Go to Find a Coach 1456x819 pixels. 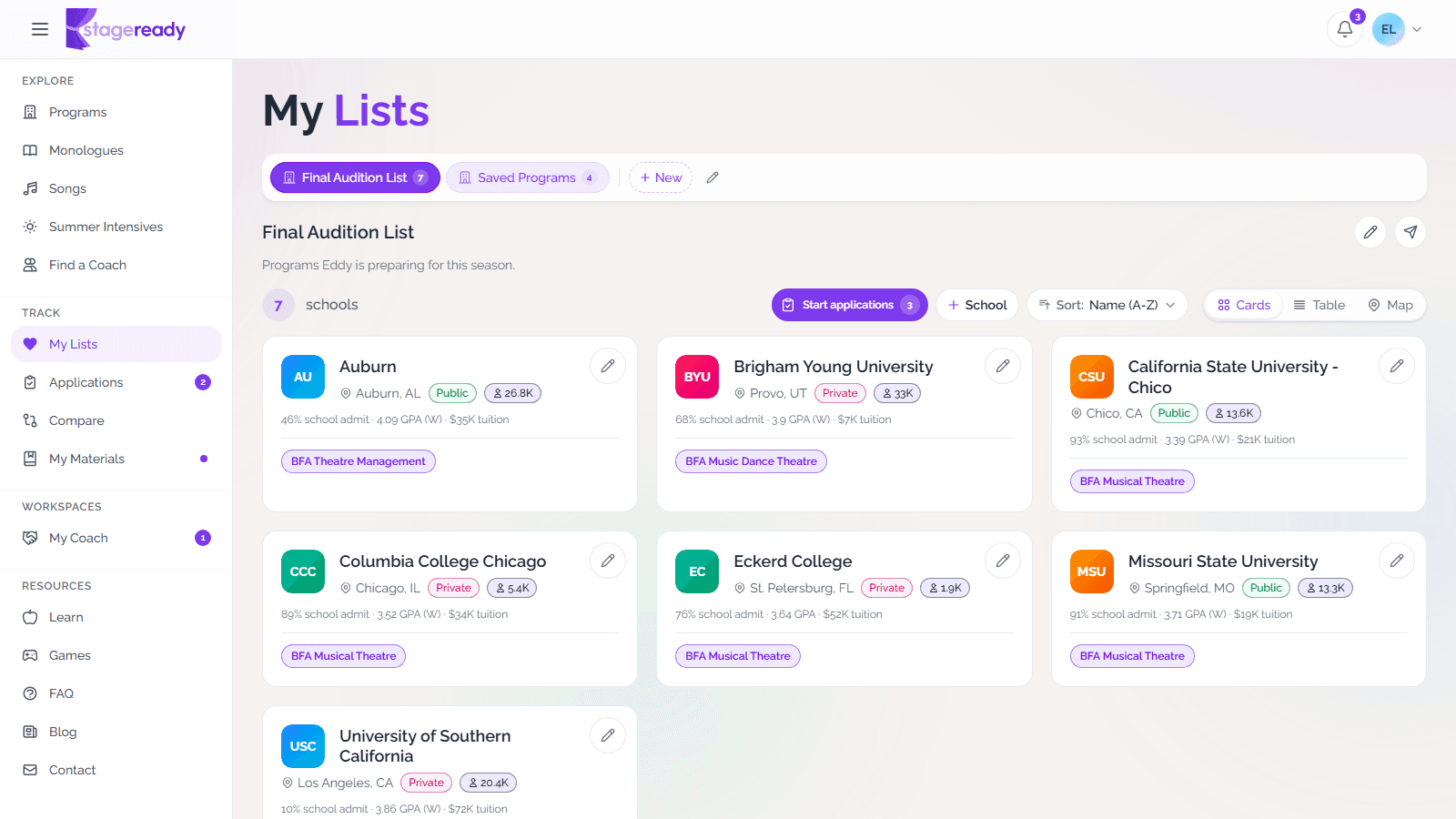(116, 265)
